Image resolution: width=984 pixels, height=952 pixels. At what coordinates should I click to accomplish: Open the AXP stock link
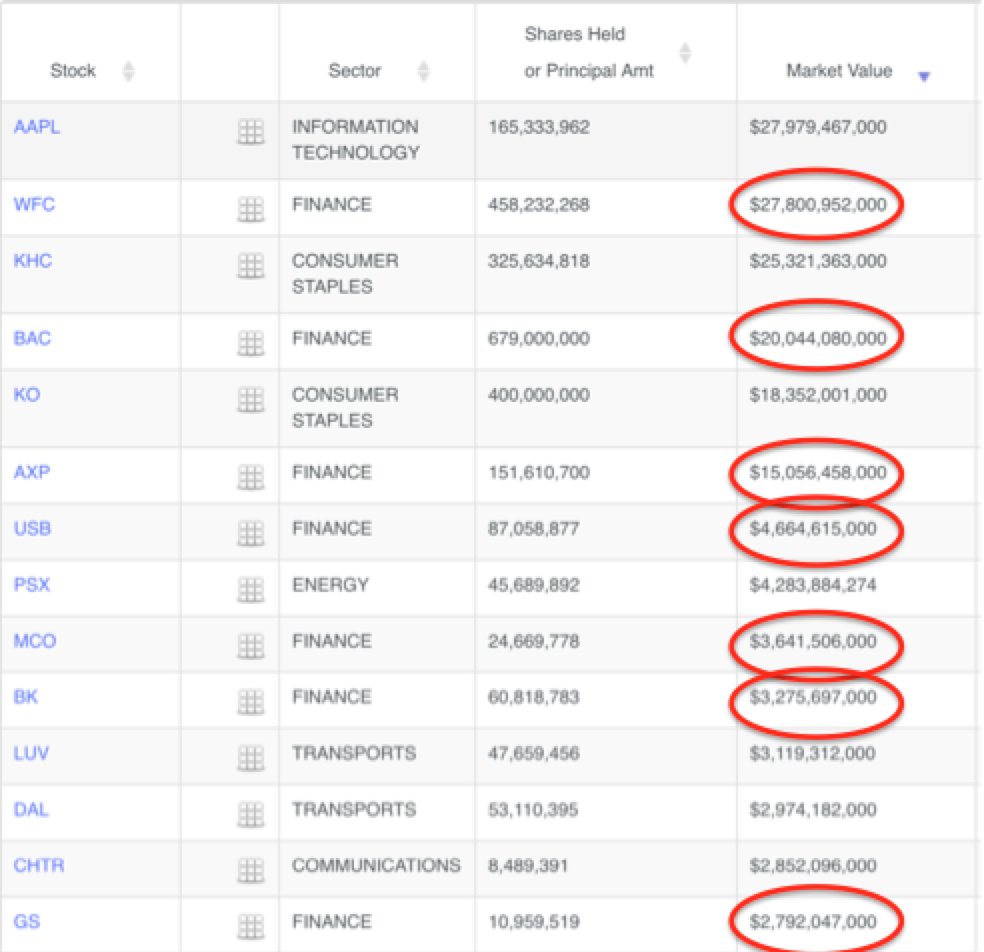(32, 472)
